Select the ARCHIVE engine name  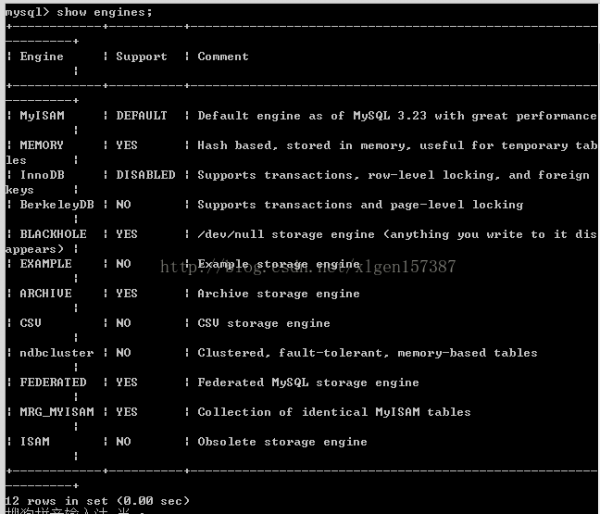point(46,293)
